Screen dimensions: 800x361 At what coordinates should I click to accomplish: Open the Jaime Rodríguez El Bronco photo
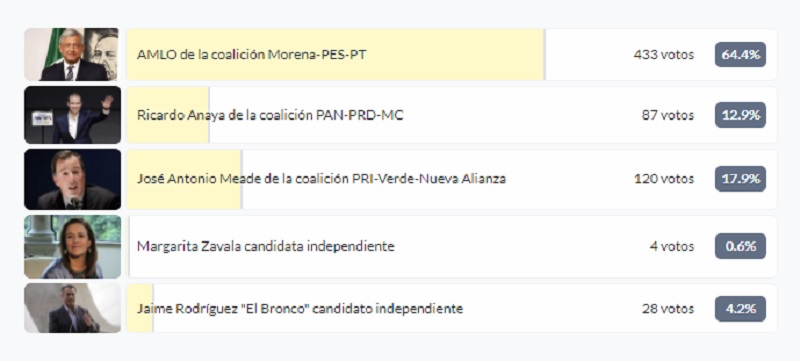[72, 308]
